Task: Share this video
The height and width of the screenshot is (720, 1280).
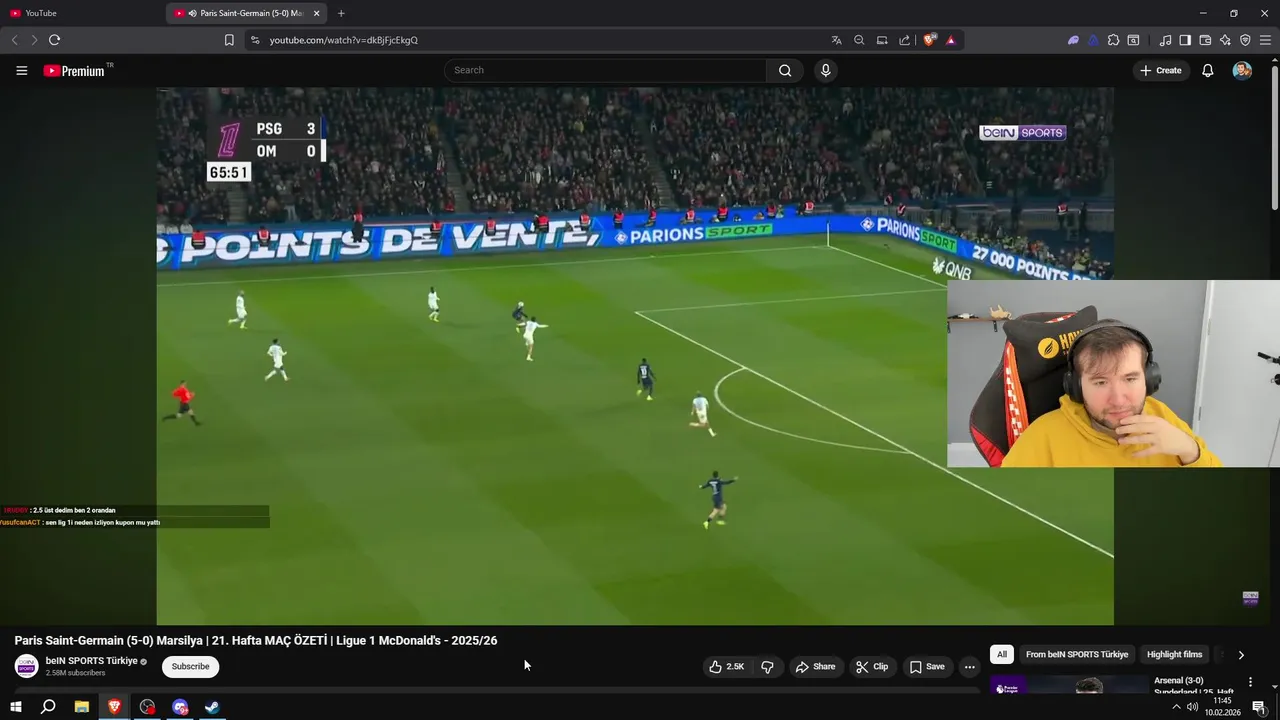Action: 815,667
